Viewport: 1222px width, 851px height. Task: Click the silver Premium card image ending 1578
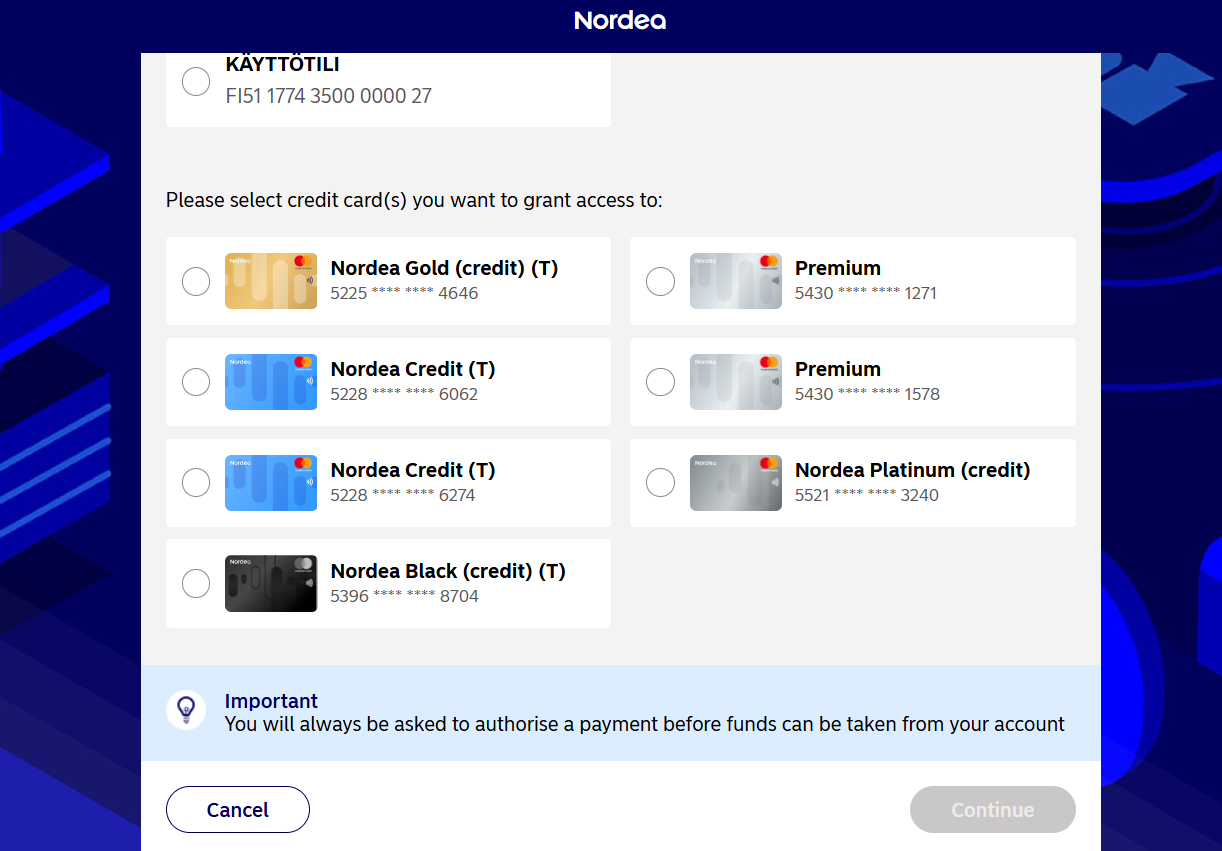click(736, 382)
